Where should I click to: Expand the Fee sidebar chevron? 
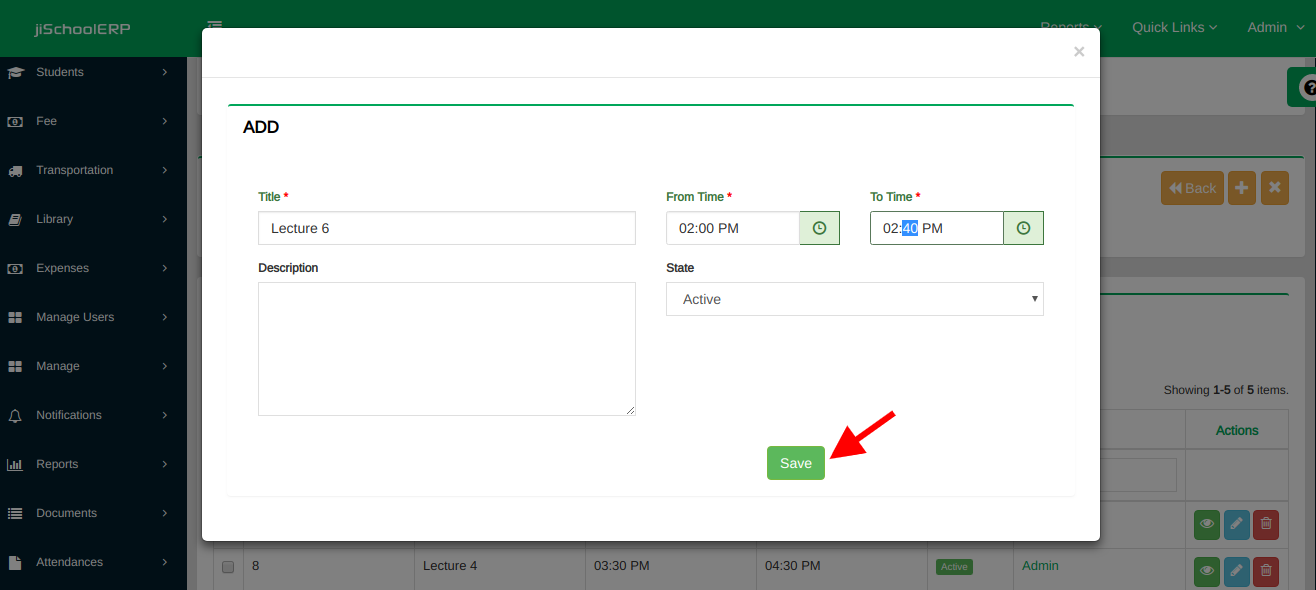click(x=165, y=121)
